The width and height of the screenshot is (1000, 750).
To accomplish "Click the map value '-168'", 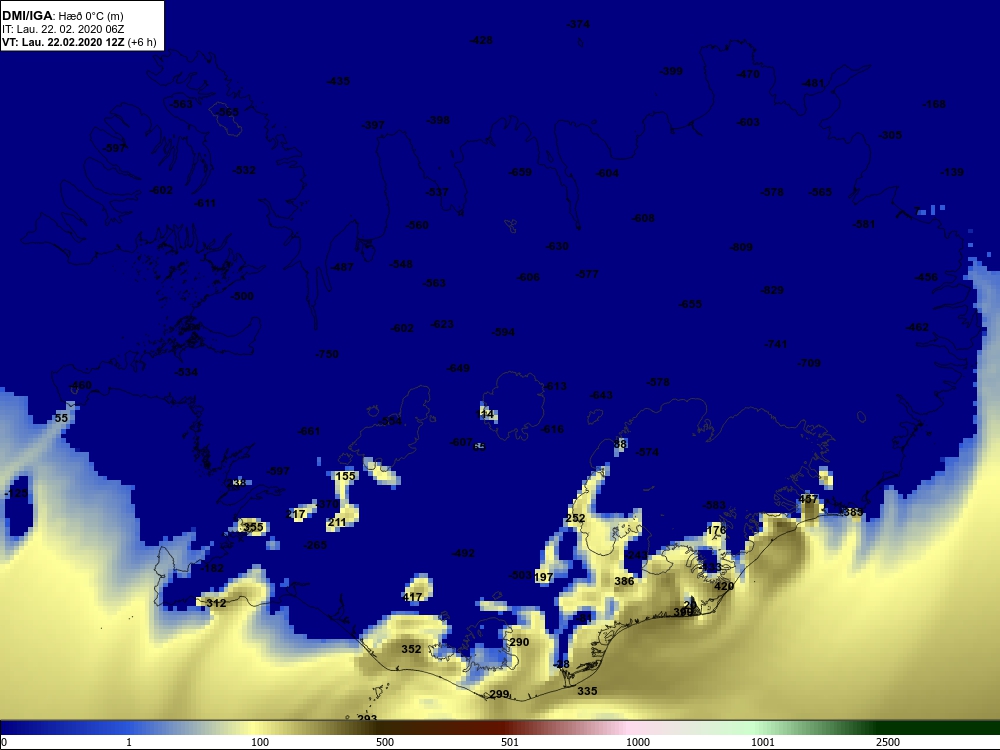I will (934, 104).
